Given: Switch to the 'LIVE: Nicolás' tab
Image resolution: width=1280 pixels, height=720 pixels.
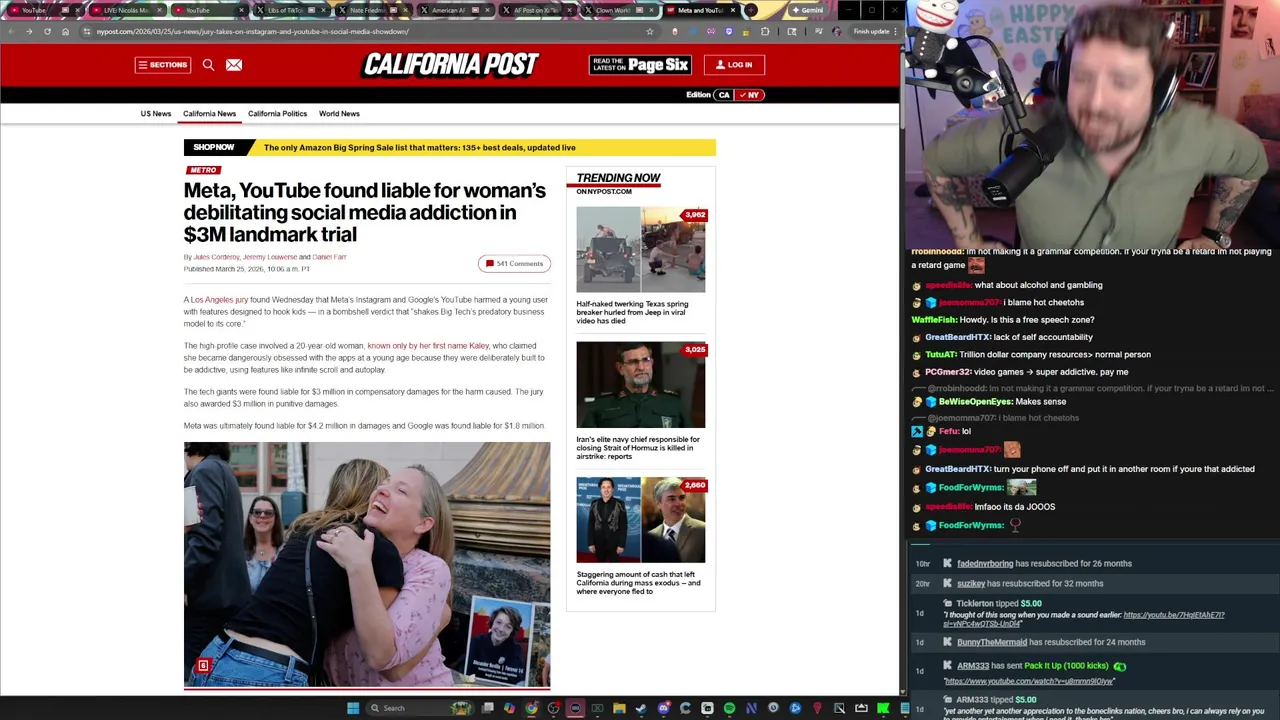Looking at the screenshot, I should click(127, 11).
